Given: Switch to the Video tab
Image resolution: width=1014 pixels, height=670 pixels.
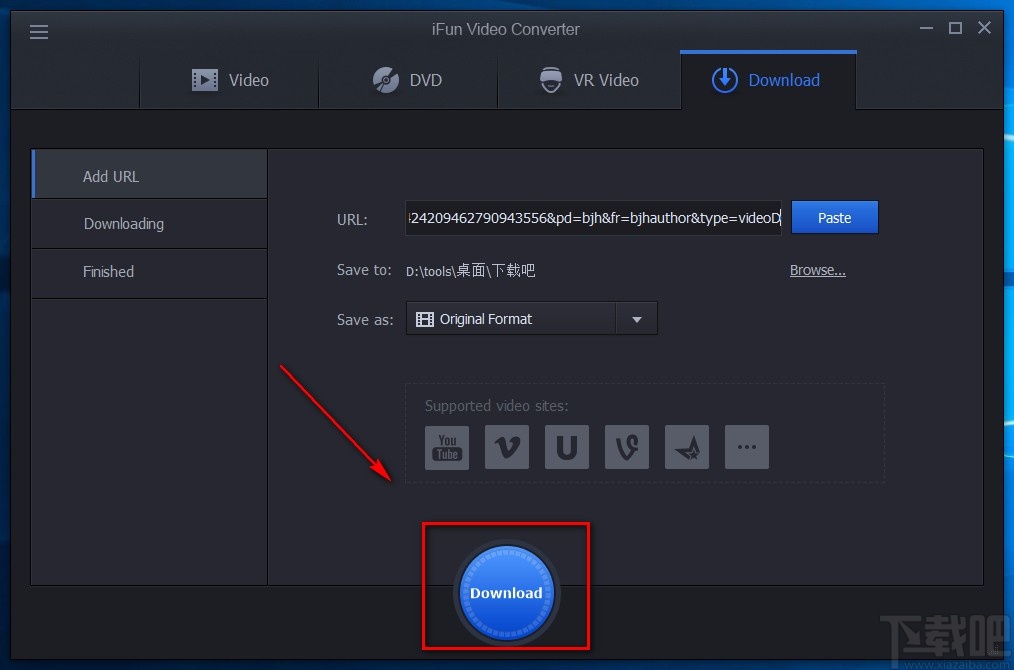Looking at the screenshot, I should (230, 80).
